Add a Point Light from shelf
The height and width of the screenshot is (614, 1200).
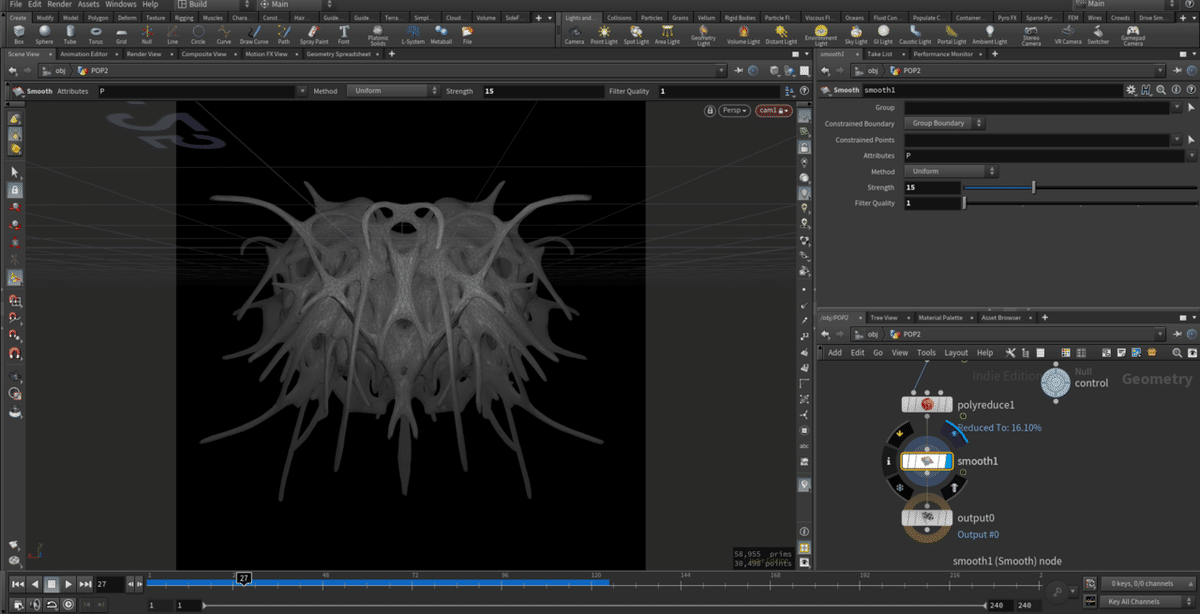tap(604, 35)
